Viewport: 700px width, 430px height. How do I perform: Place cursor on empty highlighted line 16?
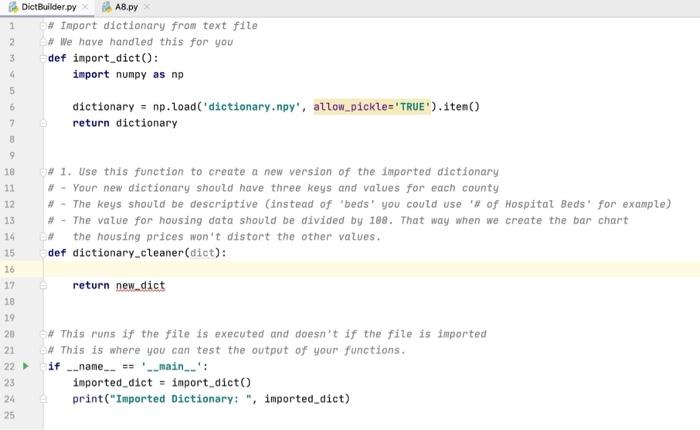tap(371, 269)
